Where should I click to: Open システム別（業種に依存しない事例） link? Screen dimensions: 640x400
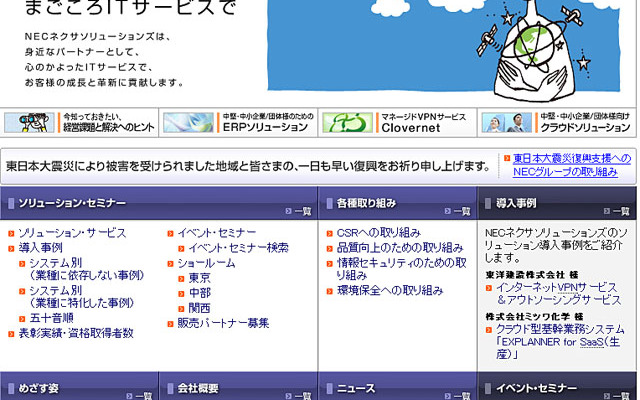click(87, 269)
